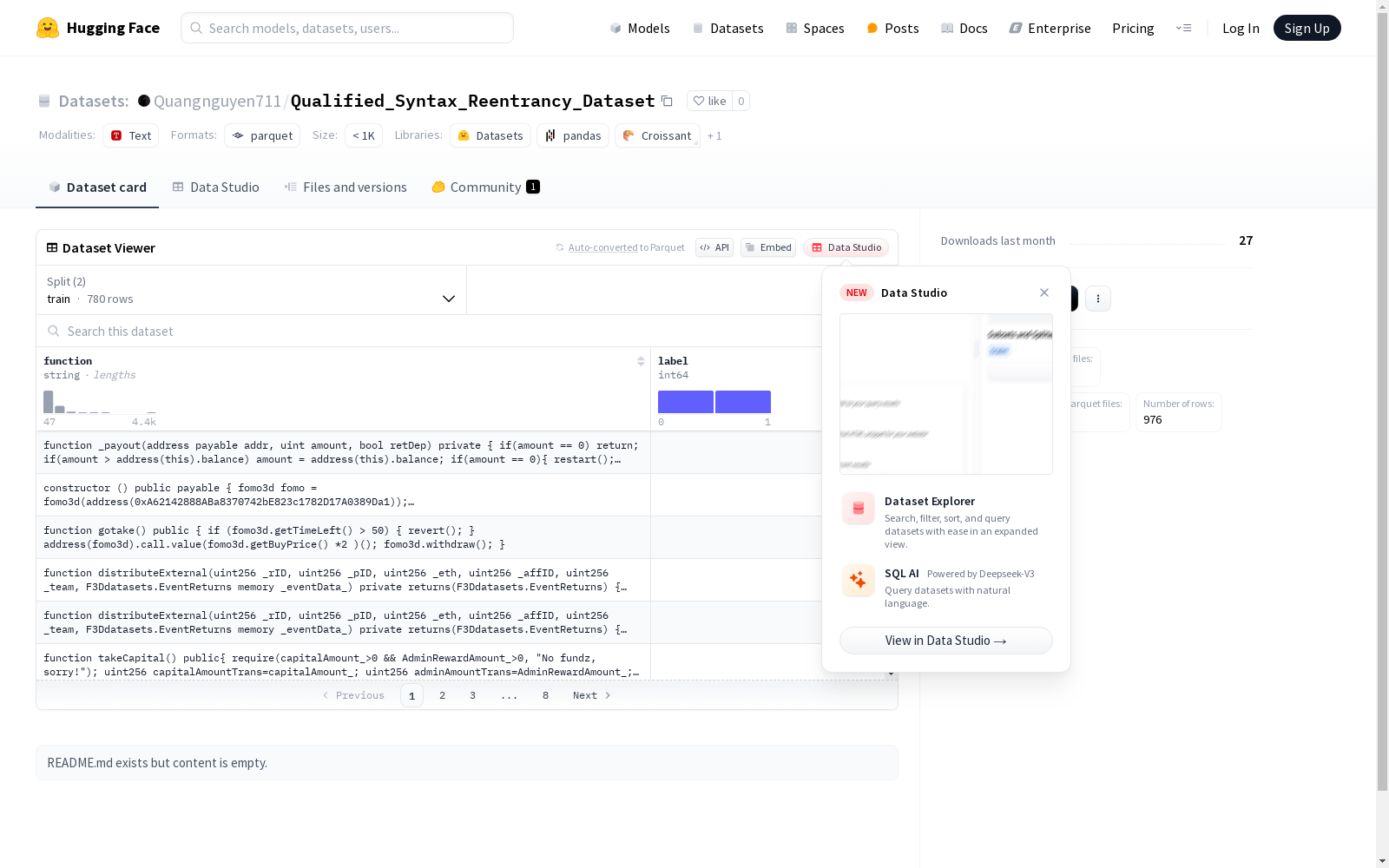Select the pandas library tag
The image size is (1389, 868).
click(x=573, y=135)
